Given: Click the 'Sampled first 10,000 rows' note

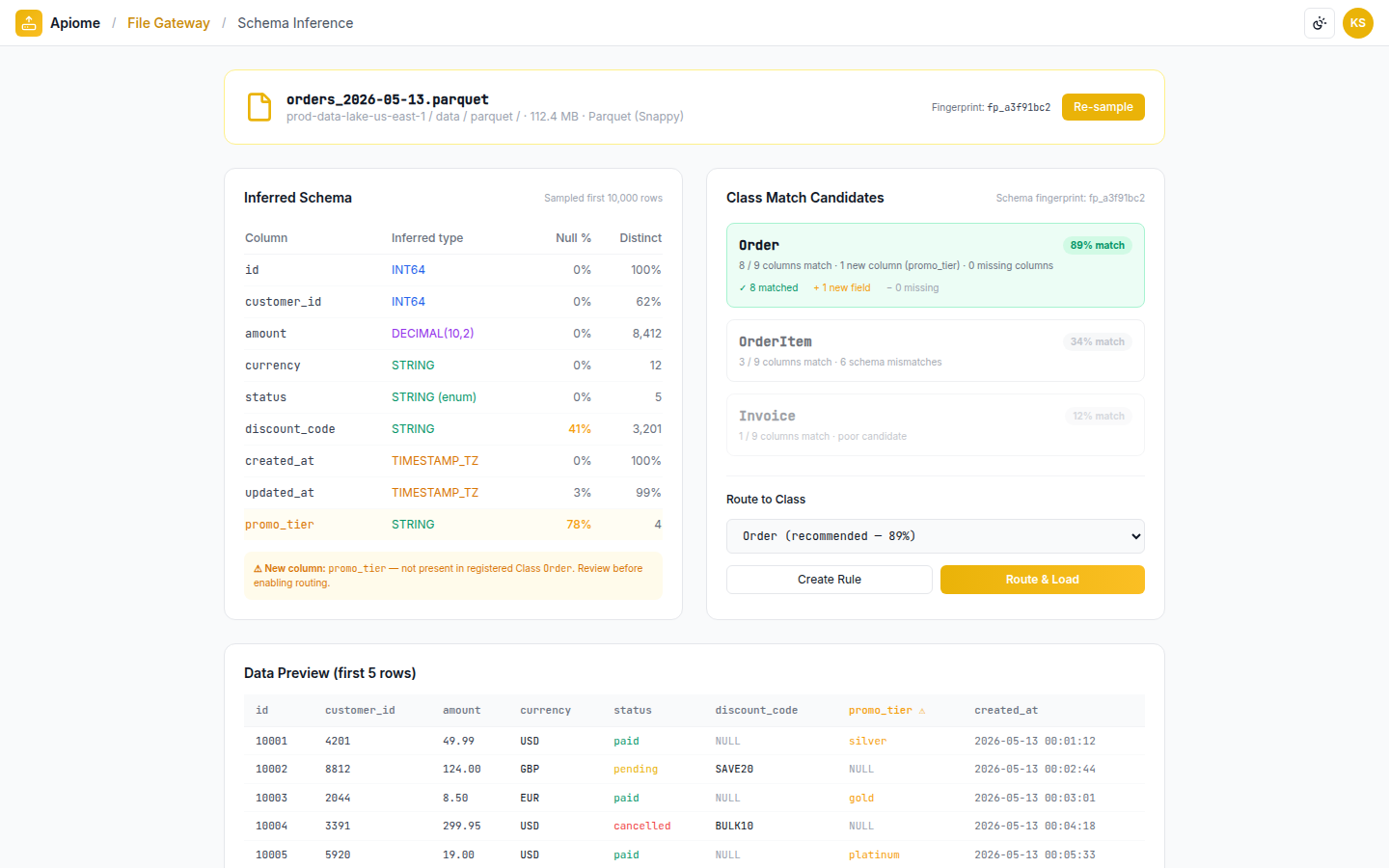Looking at the screenshot, I should point(603,199).
